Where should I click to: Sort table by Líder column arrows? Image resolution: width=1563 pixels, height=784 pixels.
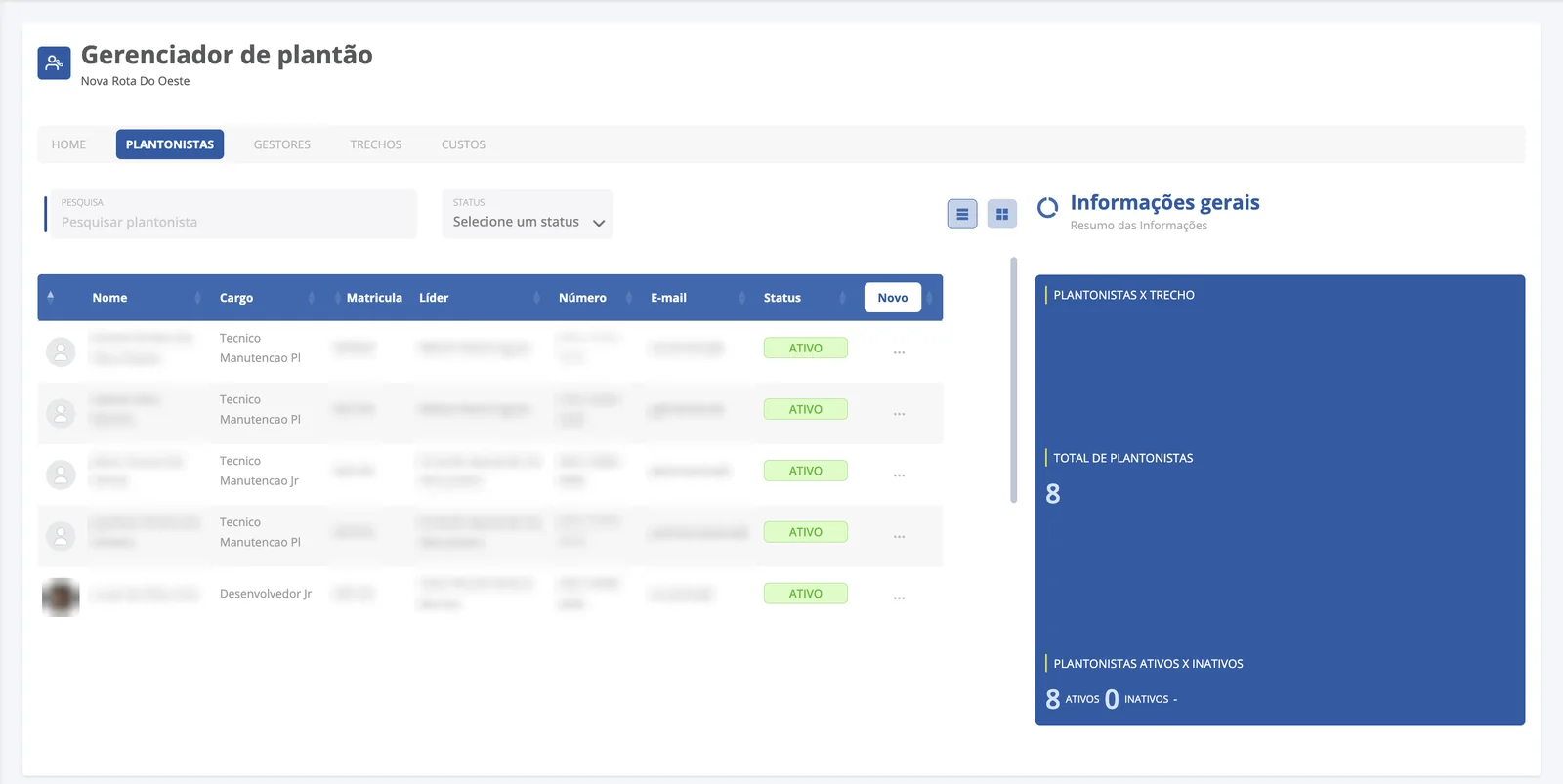tap(536, 298)
